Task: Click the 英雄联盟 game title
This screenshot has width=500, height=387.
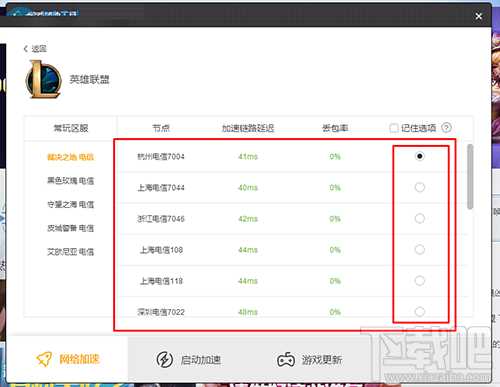Action: 89,79
